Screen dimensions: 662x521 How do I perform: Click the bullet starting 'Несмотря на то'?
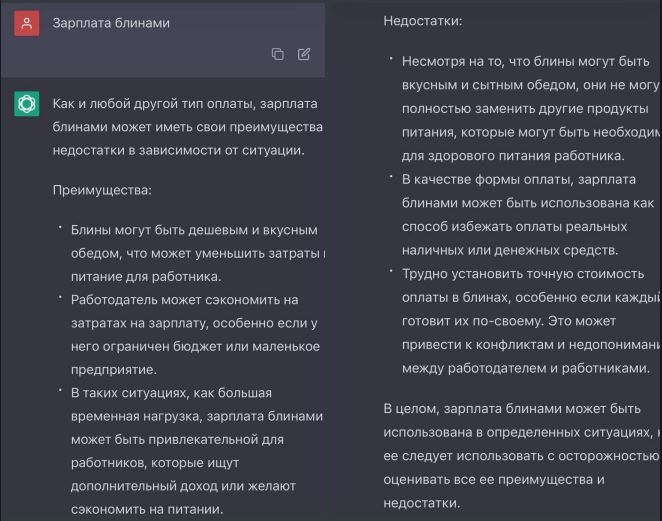[x=531, y=108]
